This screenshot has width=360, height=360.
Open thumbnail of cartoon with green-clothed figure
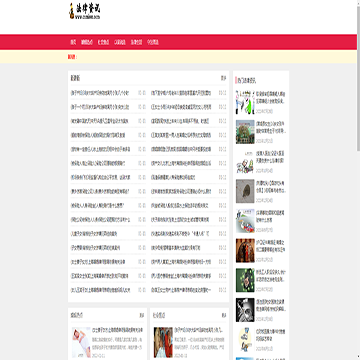click(245, 102)
